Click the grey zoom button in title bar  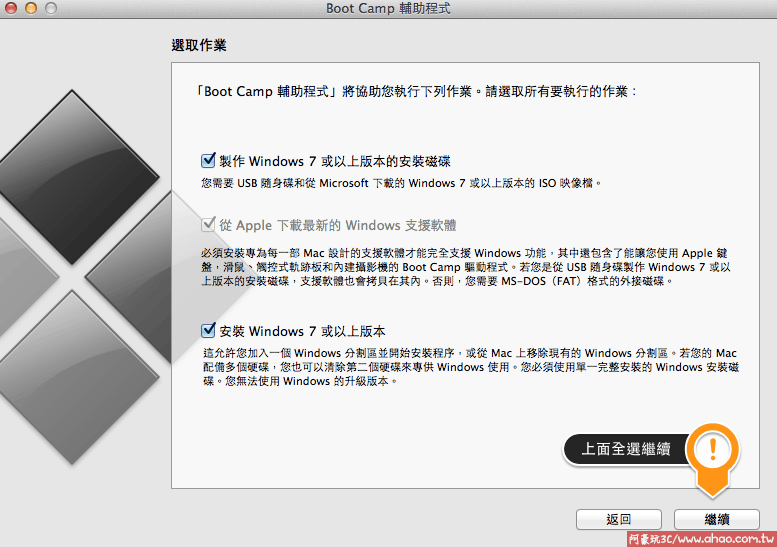(x=51, y=8)
